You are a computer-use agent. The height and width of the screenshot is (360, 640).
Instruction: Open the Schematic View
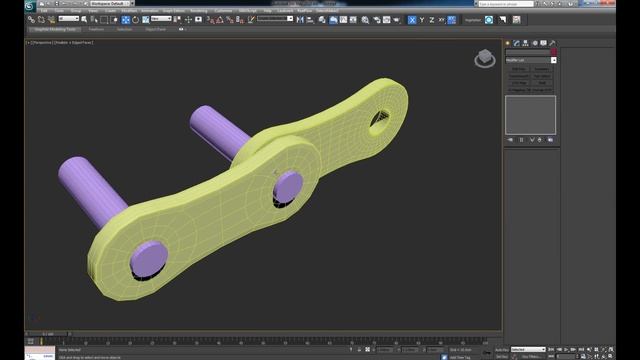[x=353, y=20]
